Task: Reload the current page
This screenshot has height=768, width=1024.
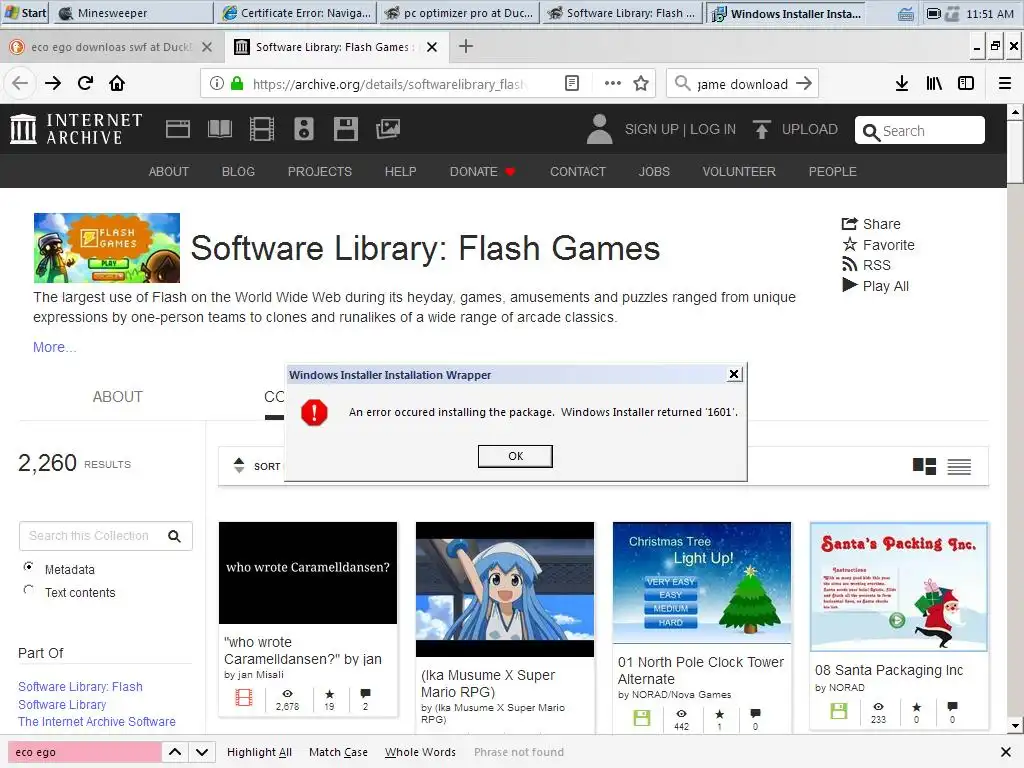Action: (x=86, y=83)
